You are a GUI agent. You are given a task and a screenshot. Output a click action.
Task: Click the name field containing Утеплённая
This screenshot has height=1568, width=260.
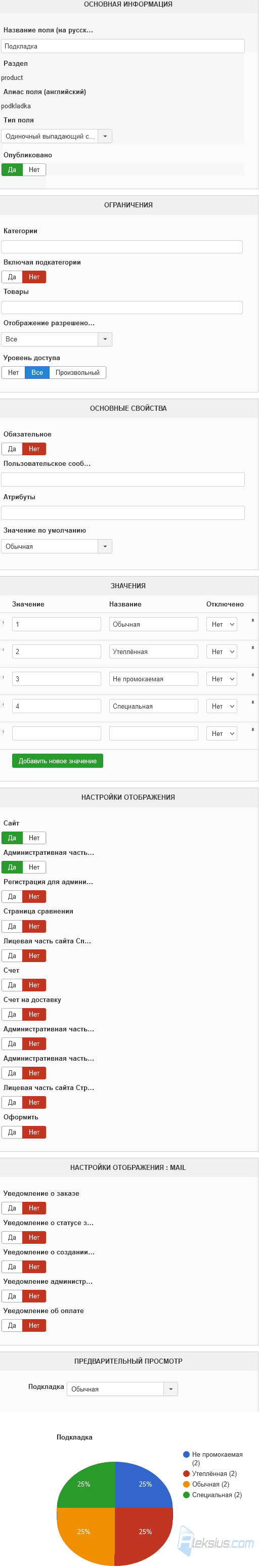[154, 652]
